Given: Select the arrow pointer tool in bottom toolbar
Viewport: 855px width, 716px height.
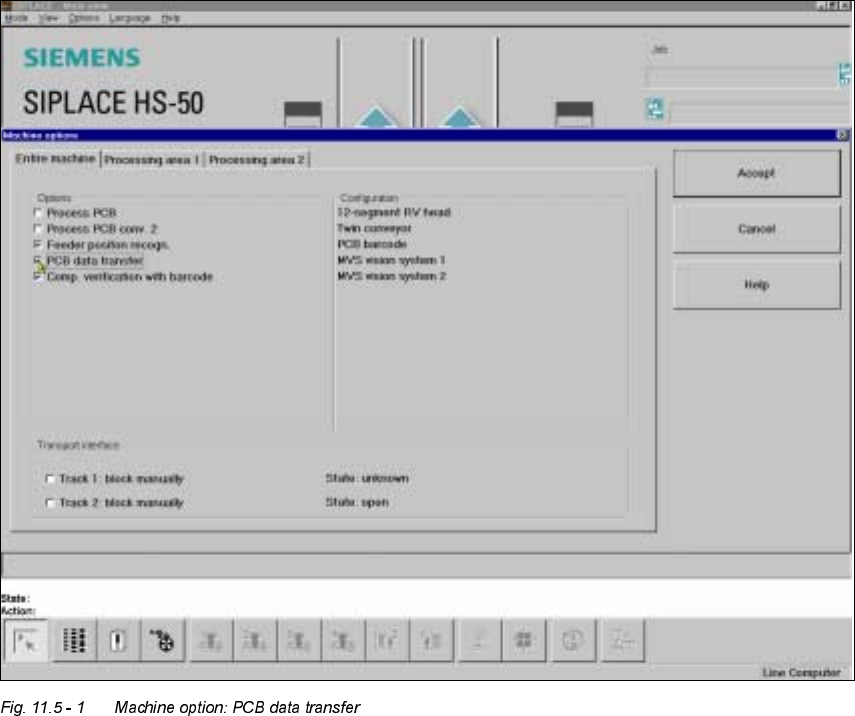Looking at the screenshot, I should (26, 640).
